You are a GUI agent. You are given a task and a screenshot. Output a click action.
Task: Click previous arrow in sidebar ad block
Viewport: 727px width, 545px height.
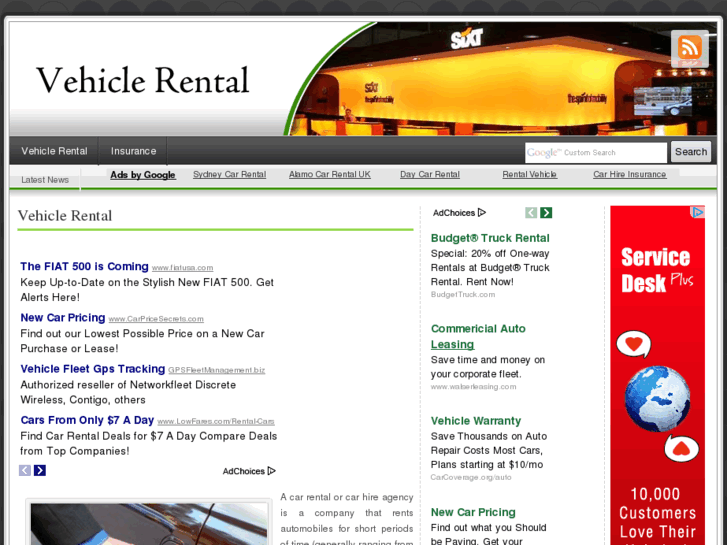coord(531,213)
